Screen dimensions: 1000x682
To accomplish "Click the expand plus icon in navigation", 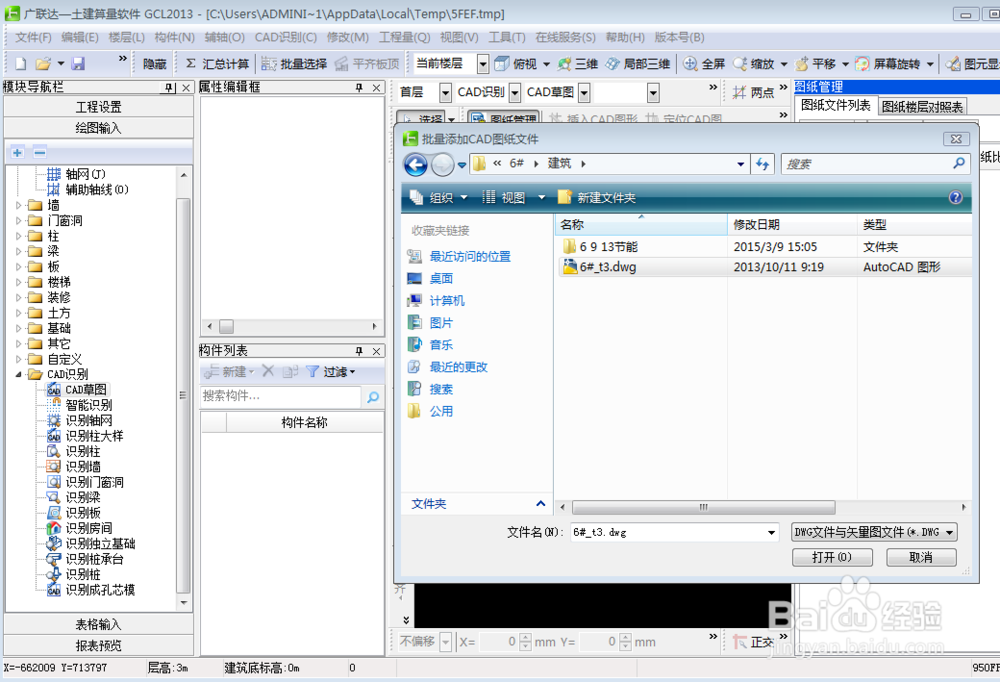I will pyautogui.click(x=18, y=153).
